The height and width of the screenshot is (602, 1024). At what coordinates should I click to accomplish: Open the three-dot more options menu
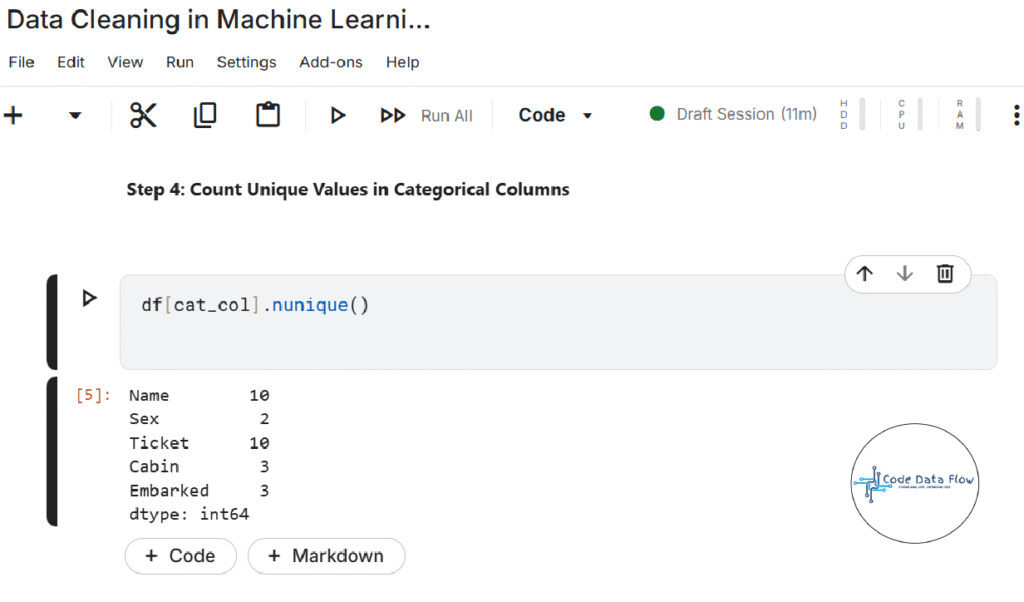tap(1016, 115)
